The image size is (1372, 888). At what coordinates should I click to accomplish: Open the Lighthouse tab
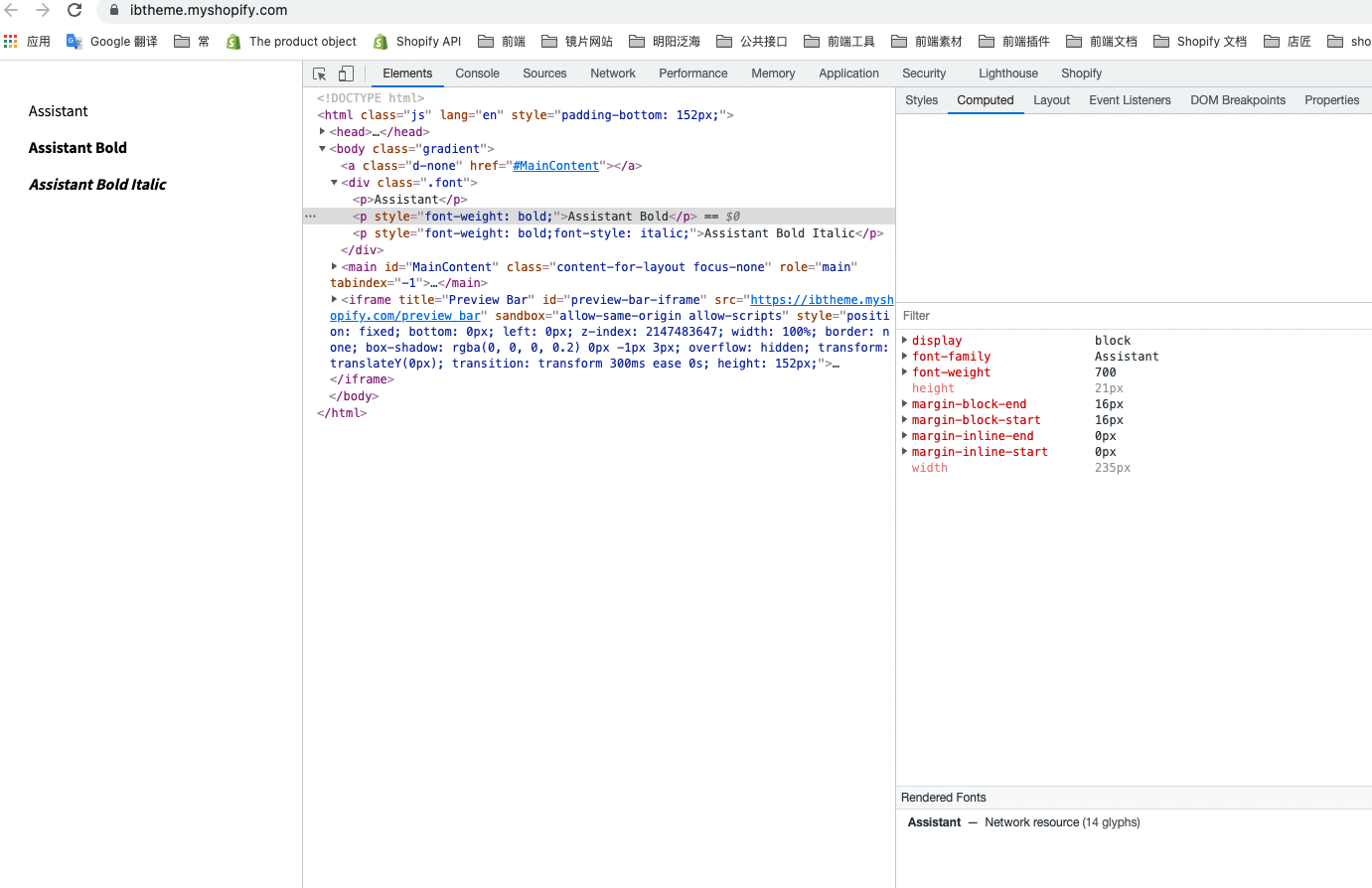coord(1008,74)
